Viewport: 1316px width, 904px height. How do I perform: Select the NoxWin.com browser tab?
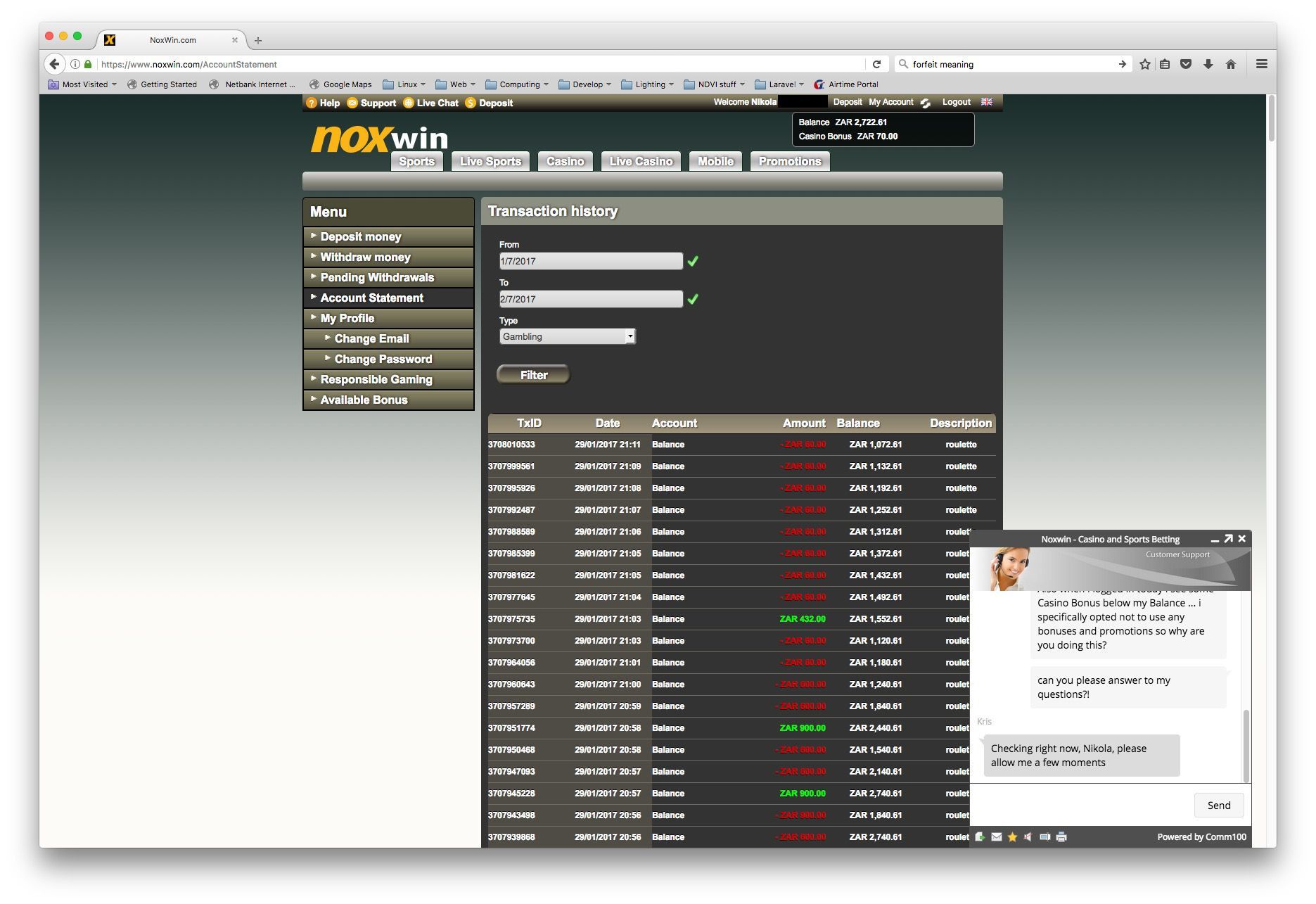[172, 40]
